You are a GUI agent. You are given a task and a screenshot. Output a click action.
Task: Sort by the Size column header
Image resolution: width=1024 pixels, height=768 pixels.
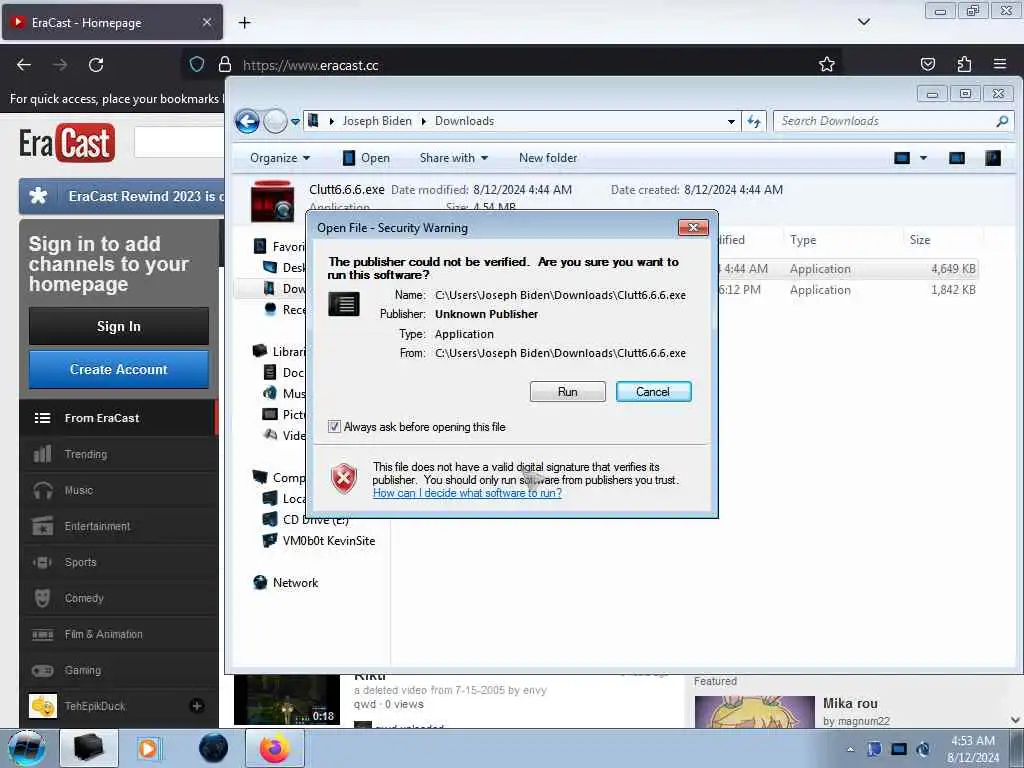pyautogui.click(x=920, y=240)
